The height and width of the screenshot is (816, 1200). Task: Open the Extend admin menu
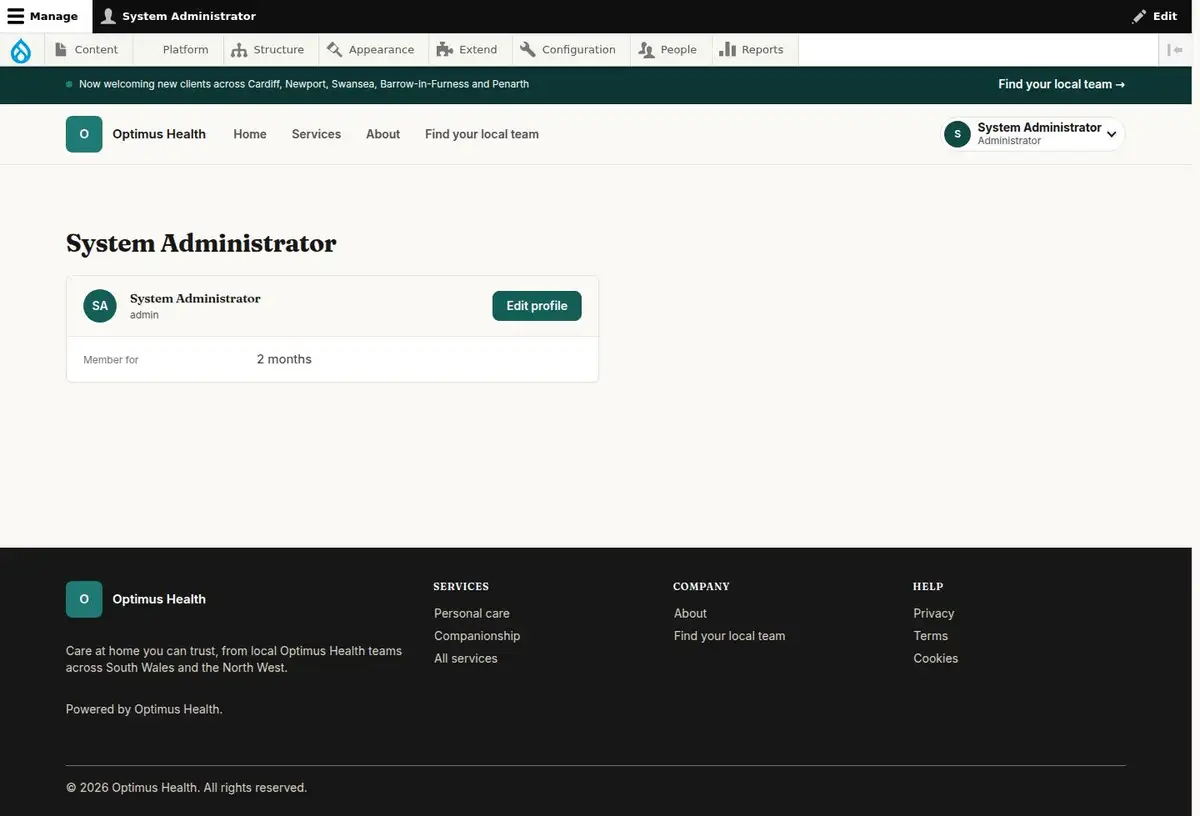coord(468,50)
